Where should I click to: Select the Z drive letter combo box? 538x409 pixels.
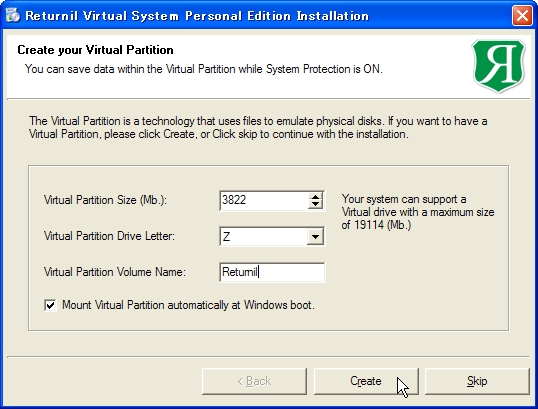tap(272, 236)
